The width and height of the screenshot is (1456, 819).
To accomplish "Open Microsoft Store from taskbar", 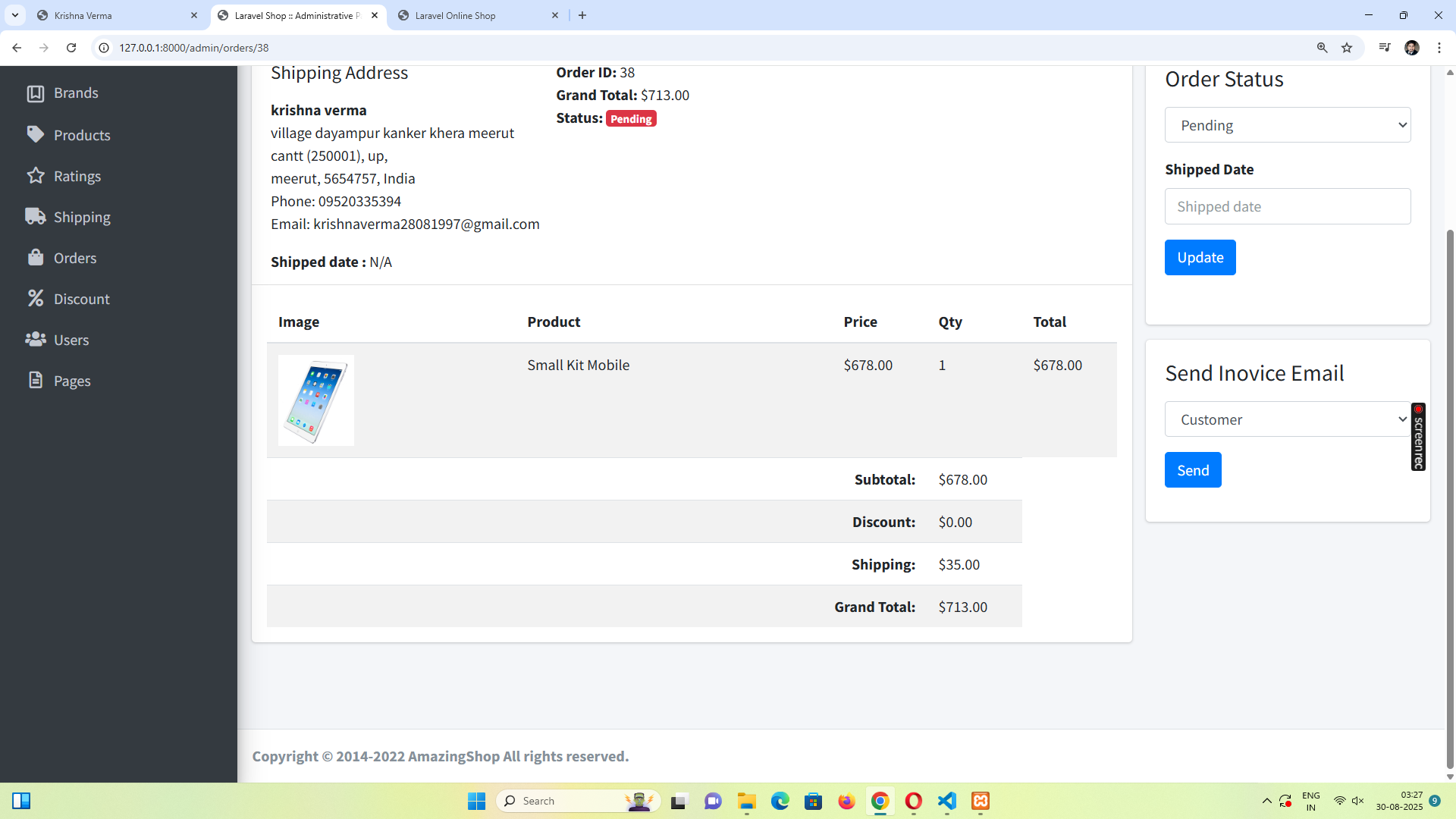I will [x=813, y=801].
